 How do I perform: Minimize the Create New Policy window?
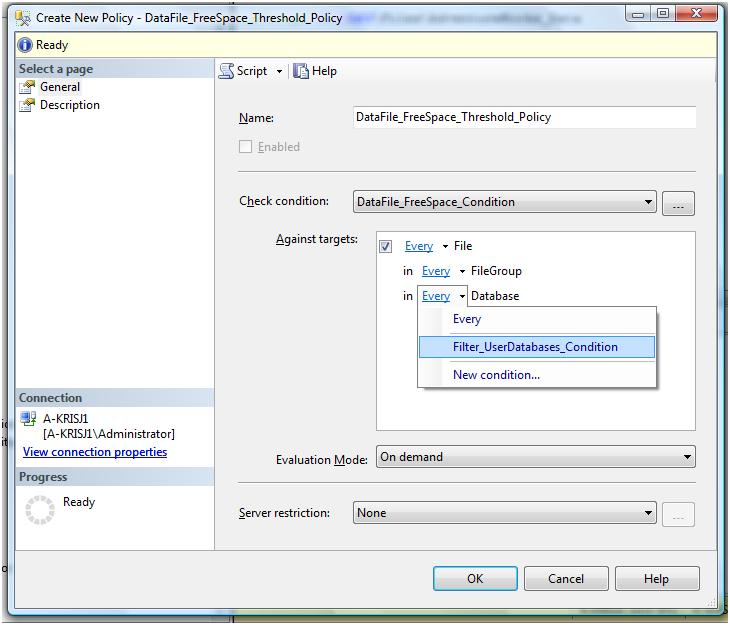tap(638, 14)
